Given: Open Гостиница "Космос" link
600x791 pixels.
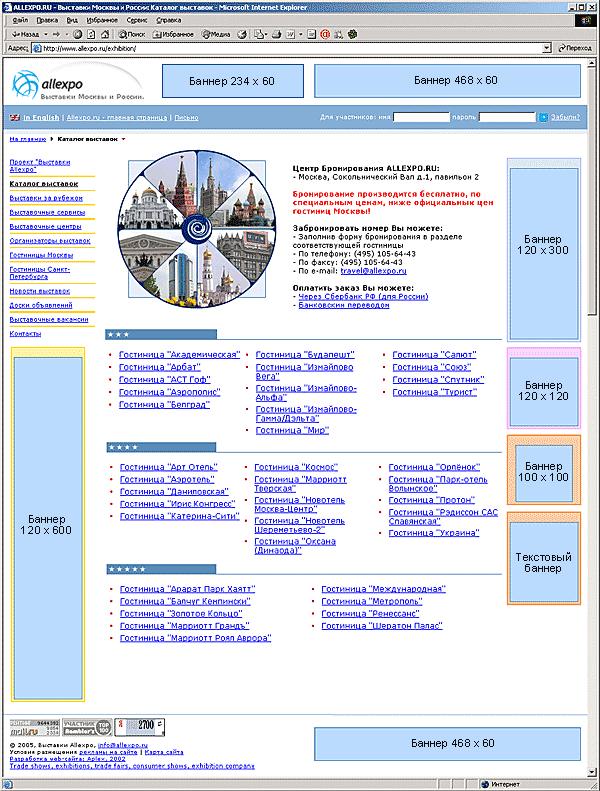Looking at the screenshot, I should [296, 467].
